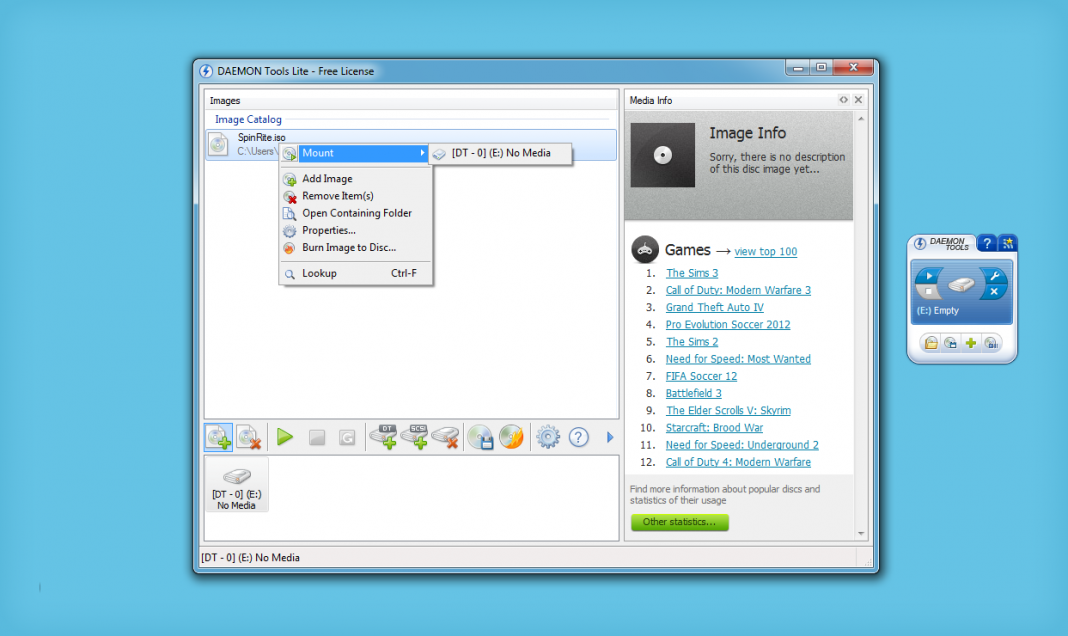This screenshot has height=636, width=1068.
Task: Open the view top 100 link
Action: pos(766,251)
